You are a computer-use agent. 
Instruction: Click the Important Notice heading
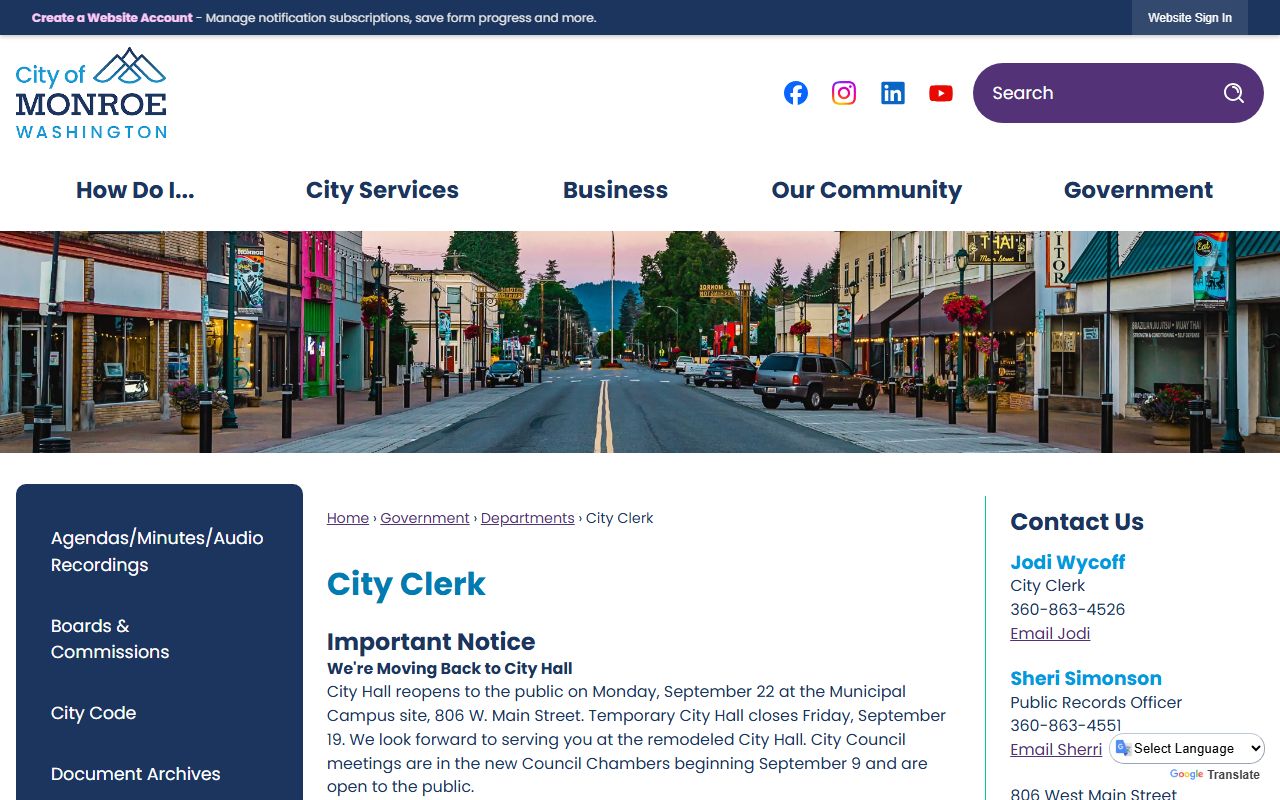click(x=431, y=642)
